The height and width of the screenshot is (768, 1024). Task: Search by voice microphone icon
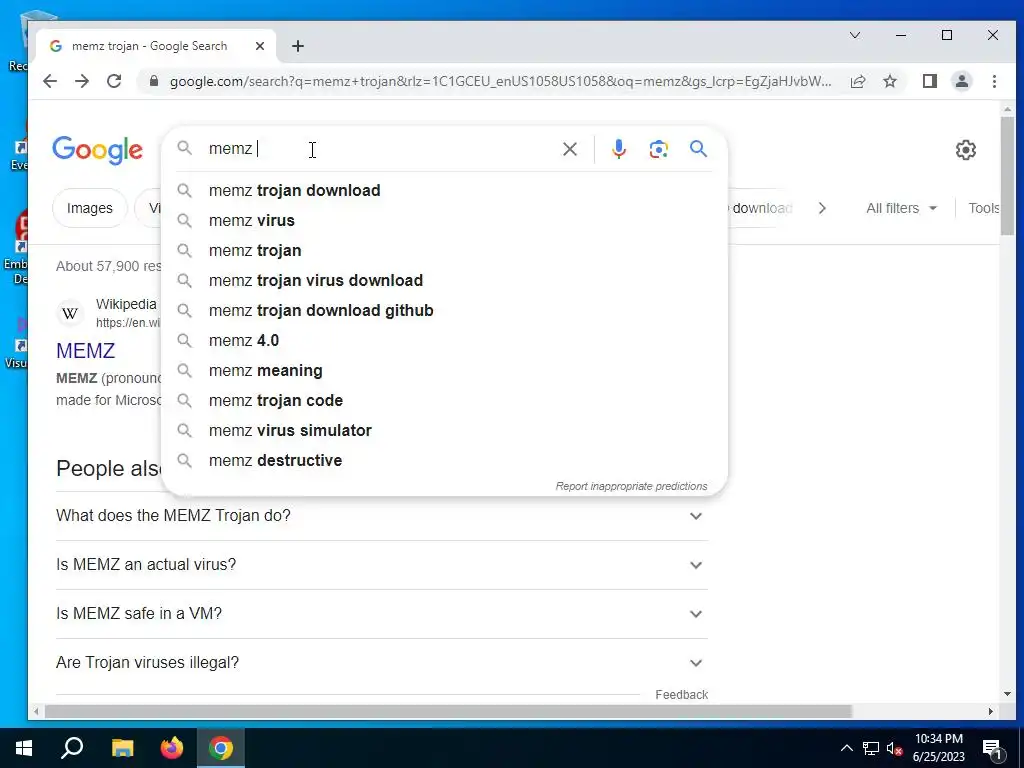click(618, 149)
